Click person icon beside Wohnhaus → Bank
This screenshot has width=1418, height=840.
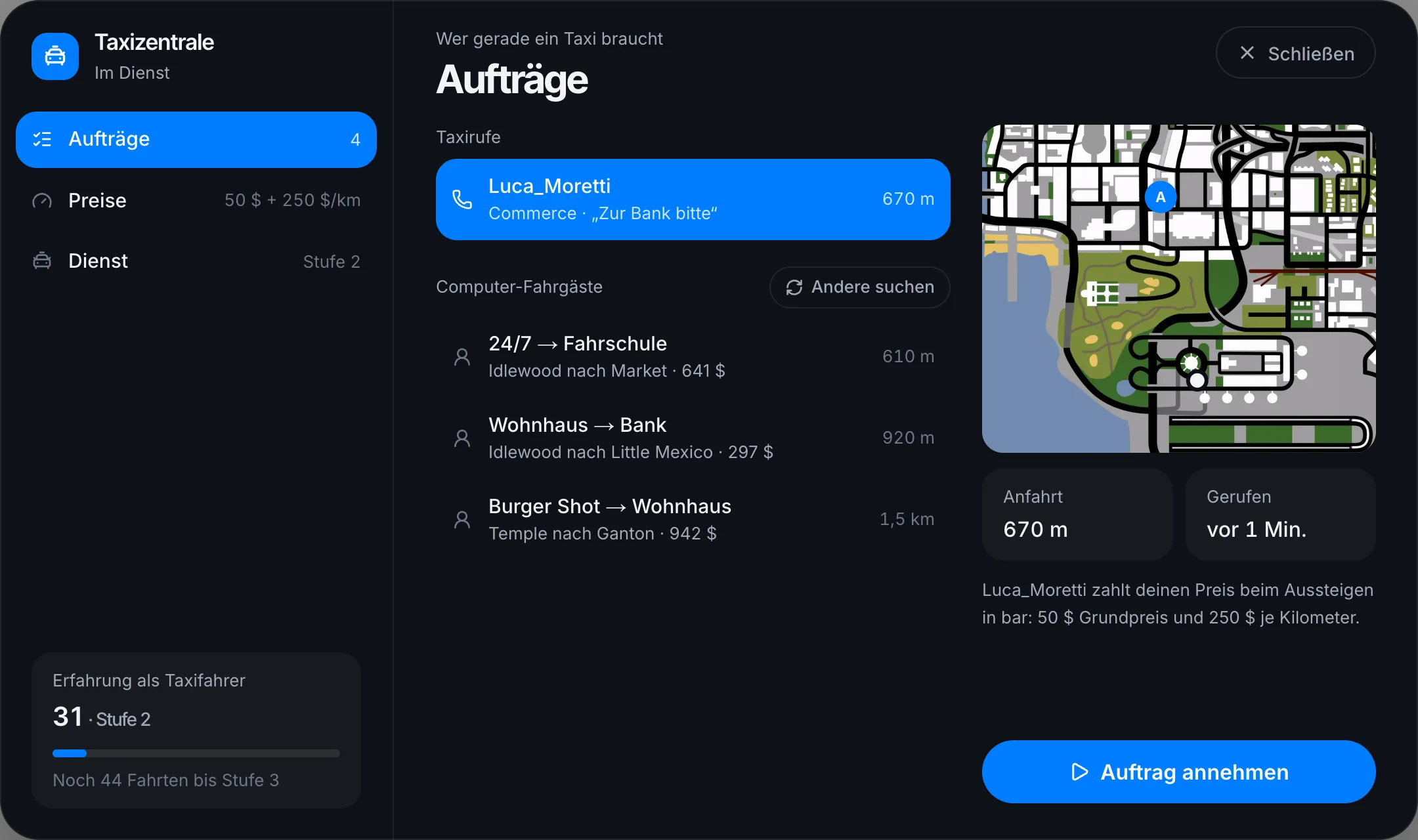[462, 438]
